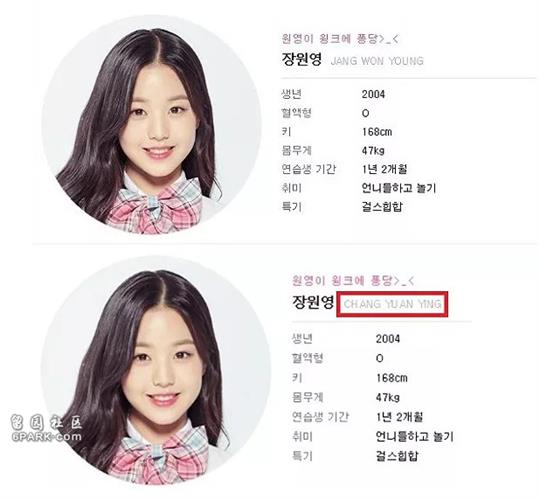Click the lower profile's circular portrait photo
The width and height of the screenshot is (539, 500).
pos(155,371)
